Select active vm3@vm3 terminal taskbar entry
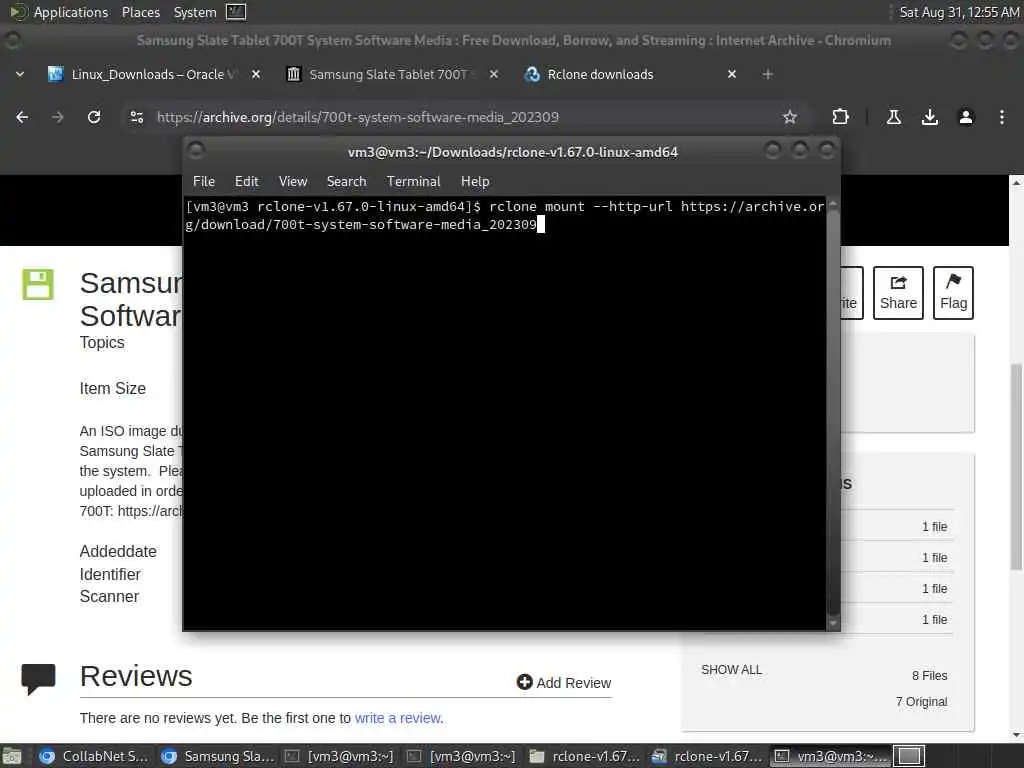Viewport: 1024px width, 768px height. pyautogui.click(x=829, y=756)
